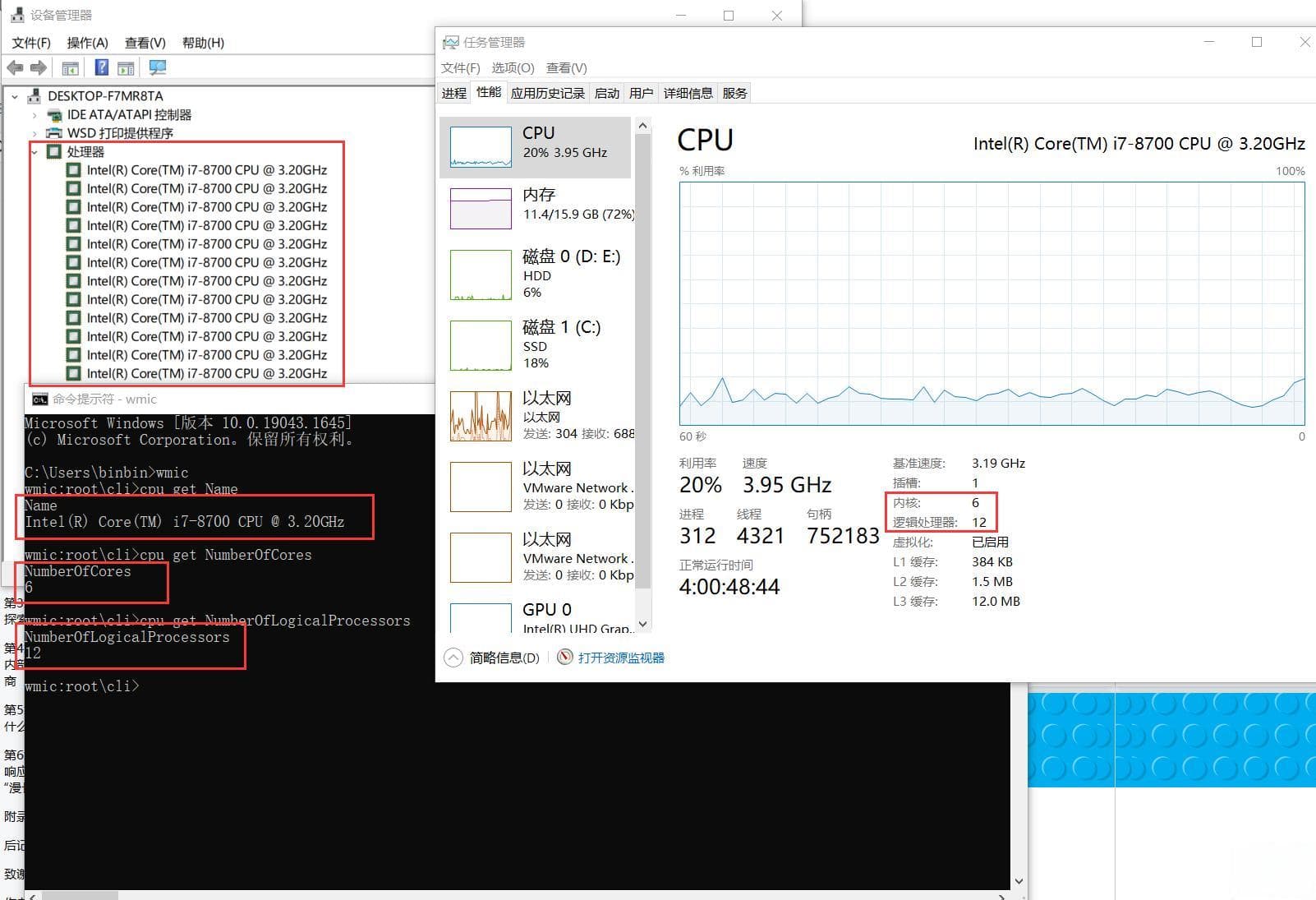The height and width of the screenshot is (900, 1316).
Task: Minimize the Device Manager window
Action: tap(681, 15)
